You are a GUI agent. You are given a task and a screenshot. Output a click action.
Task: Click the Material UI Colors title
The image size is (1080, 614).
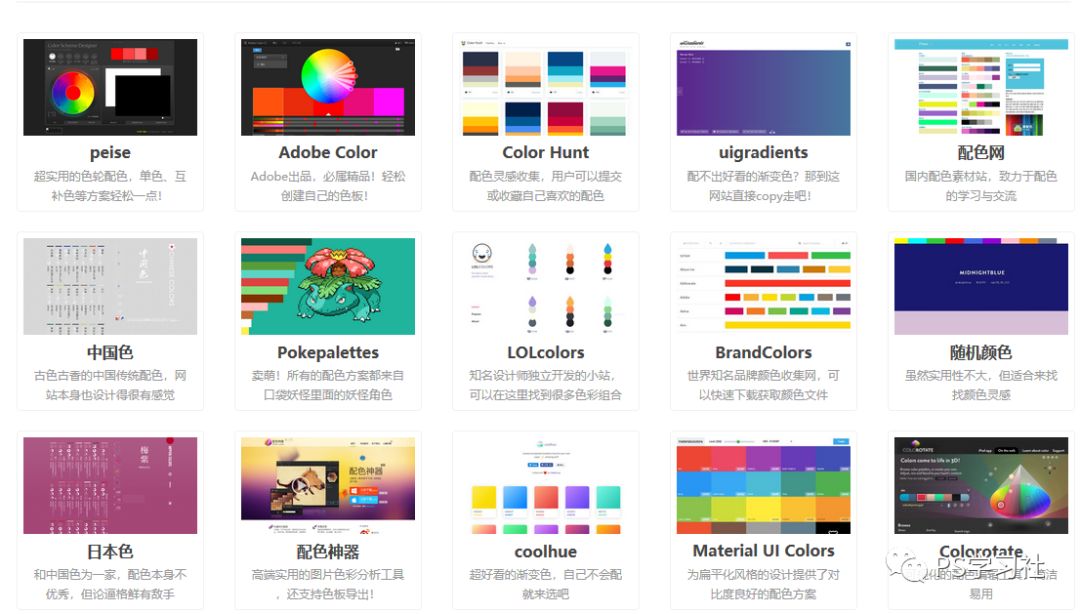[763, 551]
